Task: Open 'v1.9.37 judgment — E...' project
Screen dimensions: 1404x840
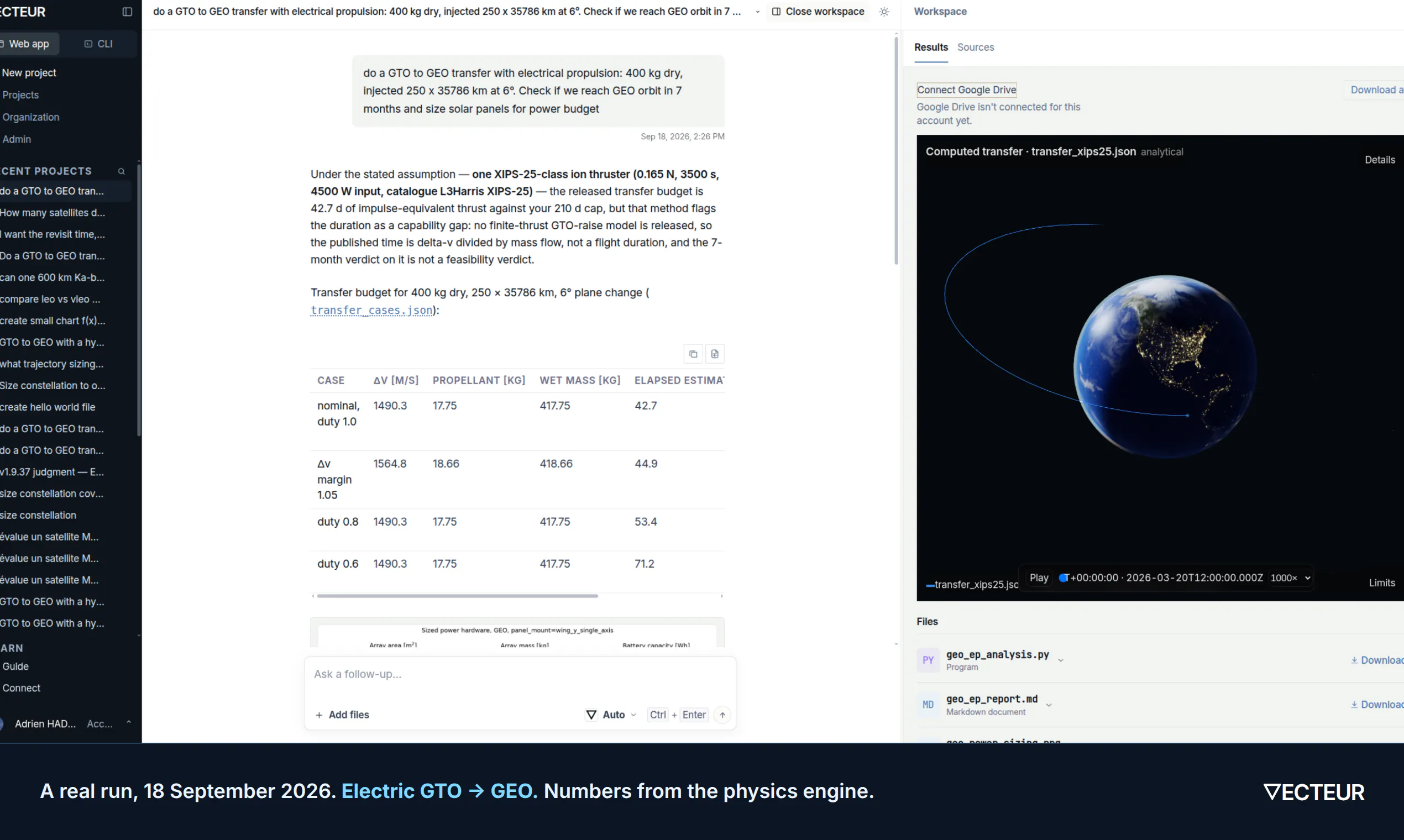Action: point(52,471)
